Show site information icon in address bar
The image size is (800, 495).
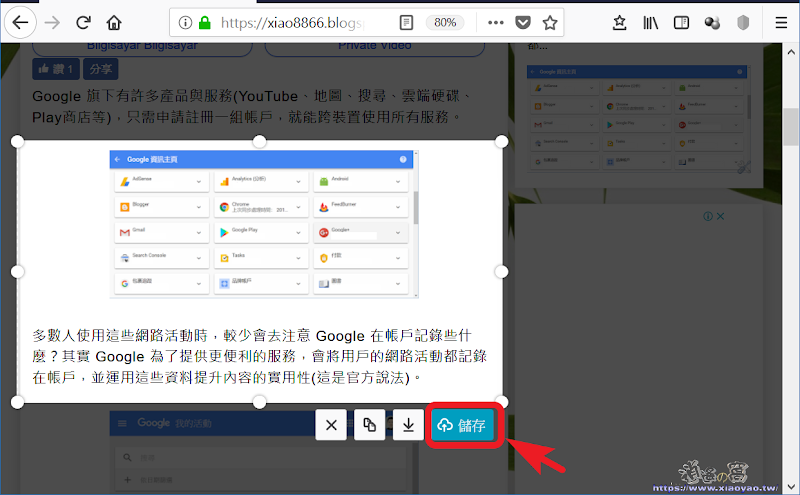pos(185,22)
